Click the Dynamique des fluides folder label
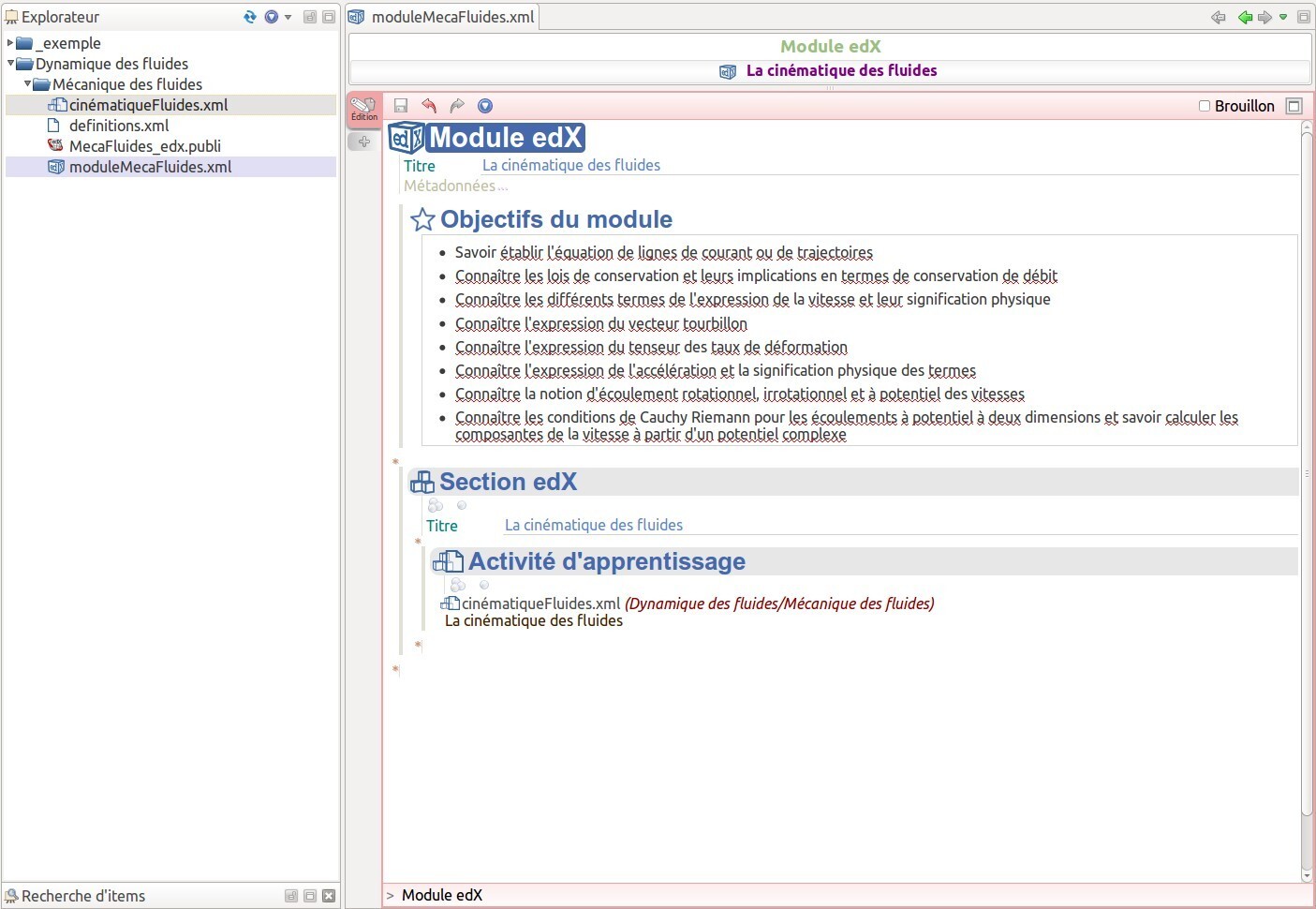Viewport: 1316px width, 909px height. click(111, 64)
